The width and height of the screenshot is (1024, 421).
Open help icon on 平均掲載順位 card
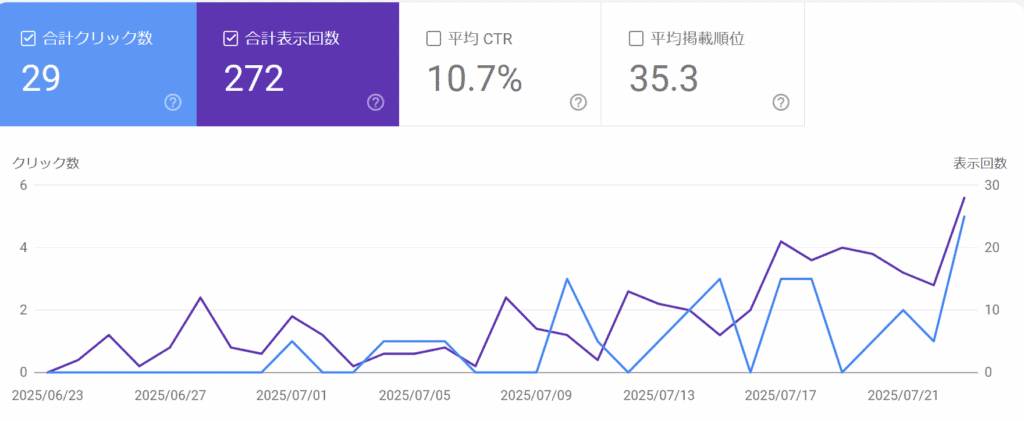coord(780,102)
